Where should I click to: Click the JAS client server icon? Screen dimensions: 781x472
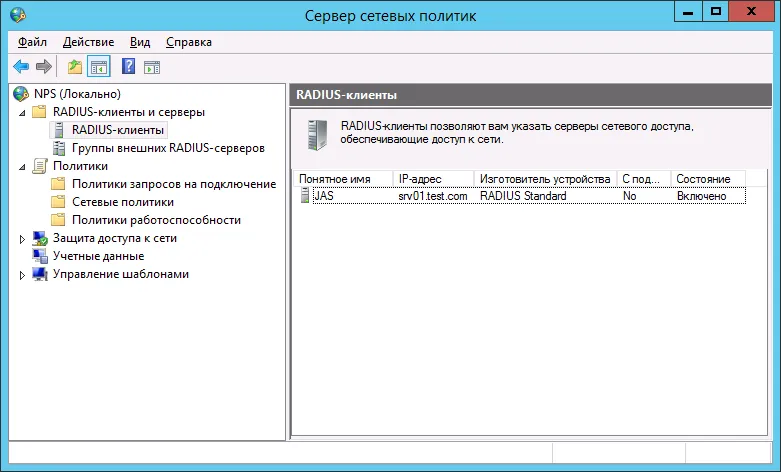point(305,196)
